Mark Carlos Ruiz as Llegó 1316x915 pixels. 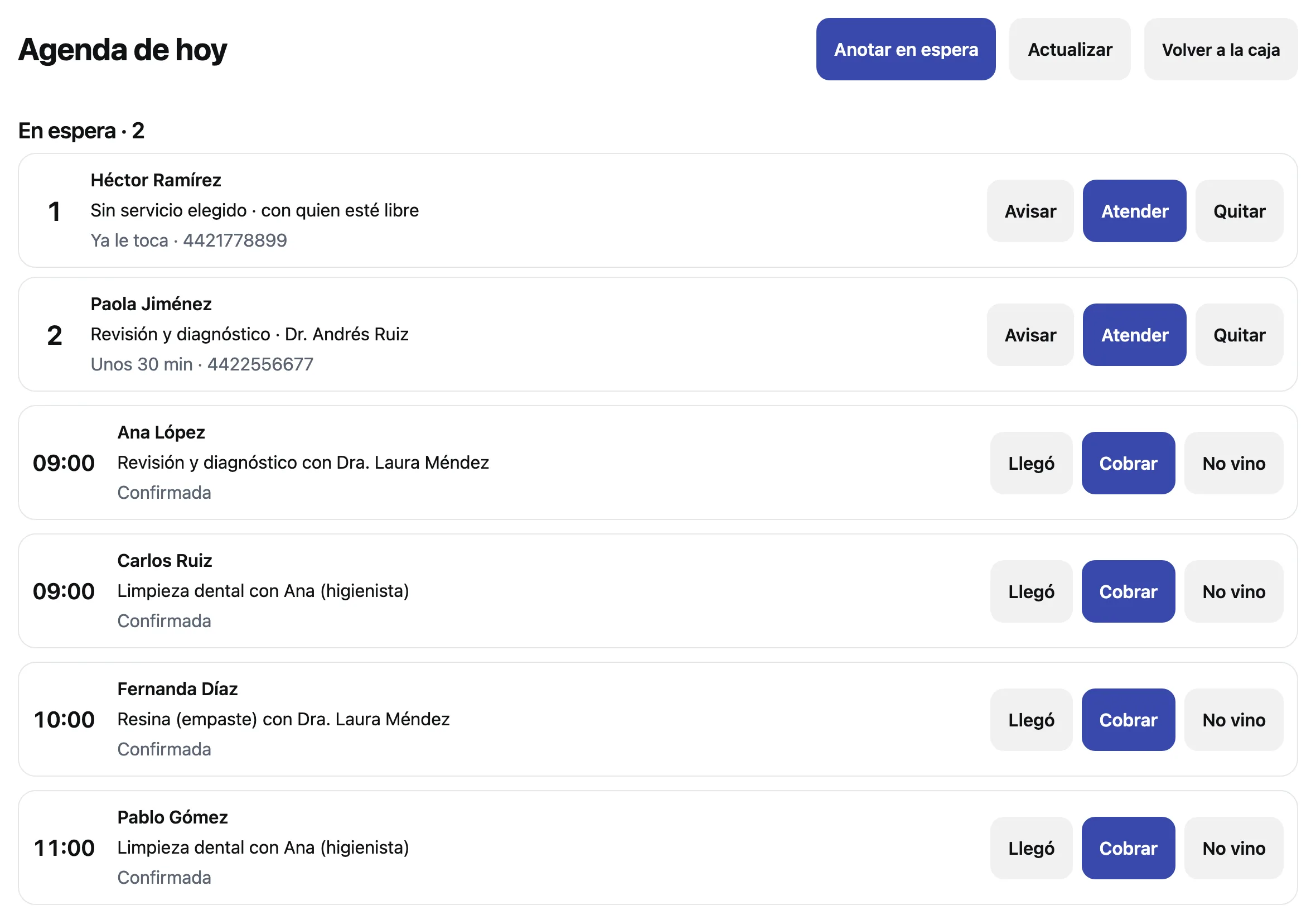tap(1030, 591)
